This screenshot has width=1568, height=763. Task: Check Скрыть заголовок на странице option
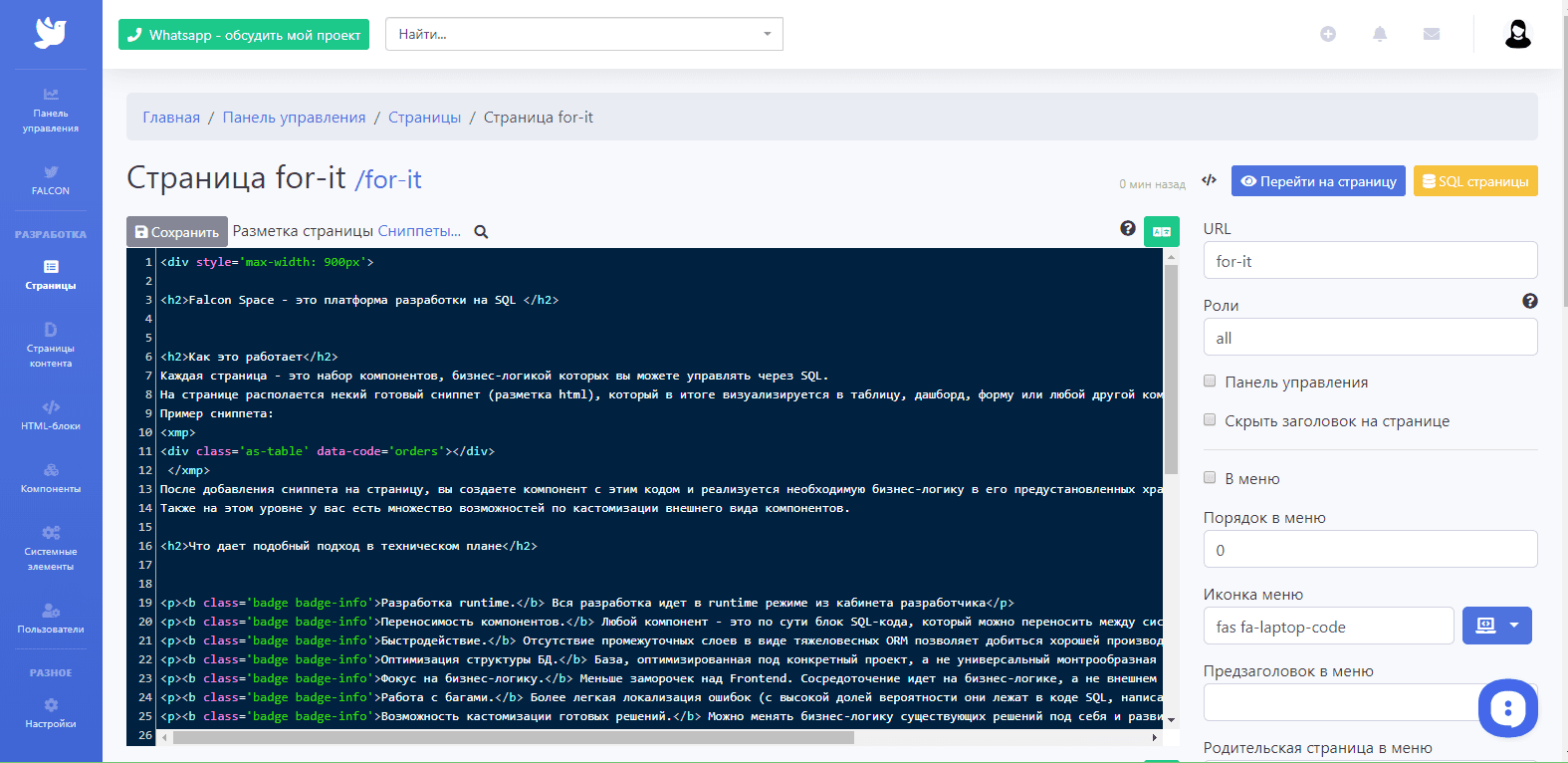pyautogui.click(x=1210, y=420)
